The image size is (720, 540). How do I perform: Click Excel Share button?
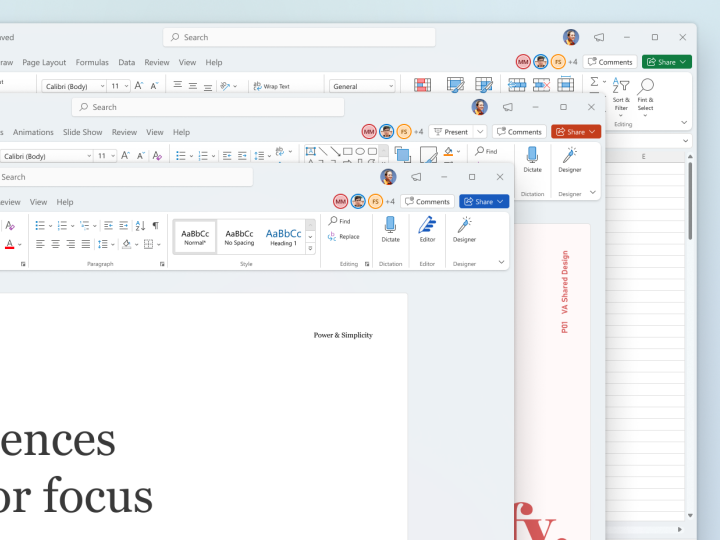[x=667, y=62]
